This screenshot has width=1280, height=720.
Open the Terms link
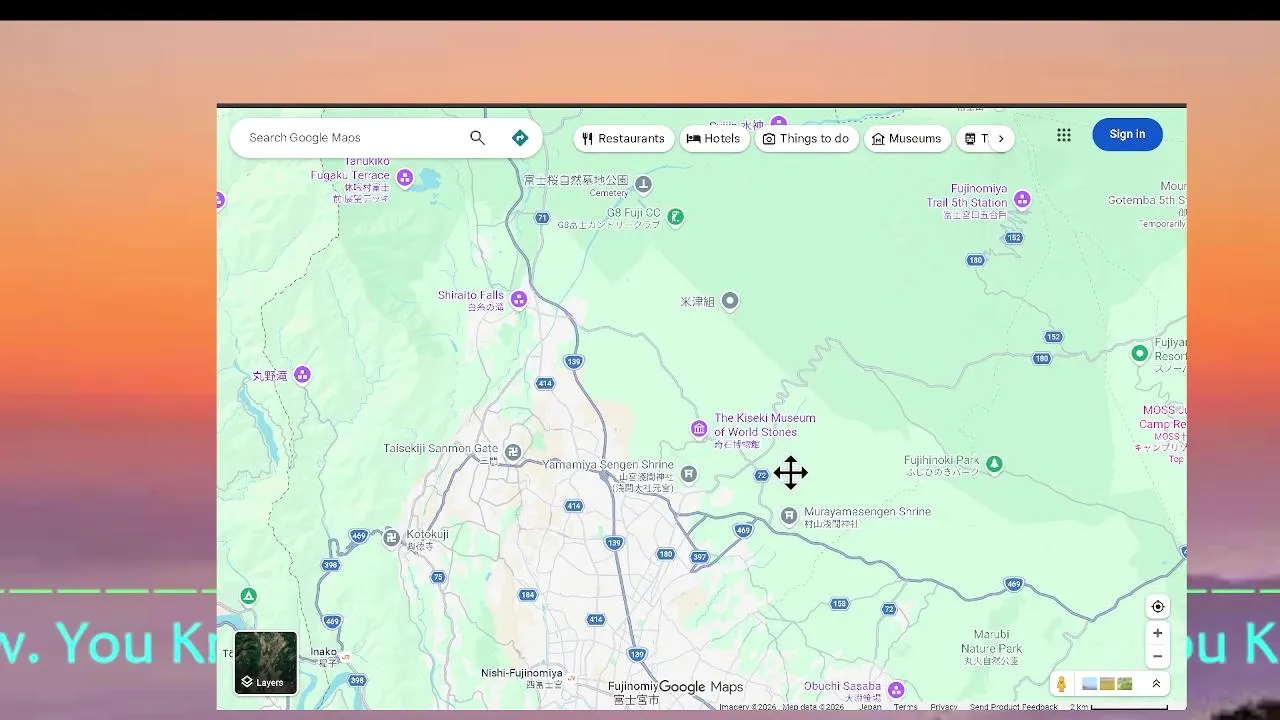[x=905, y=707]
